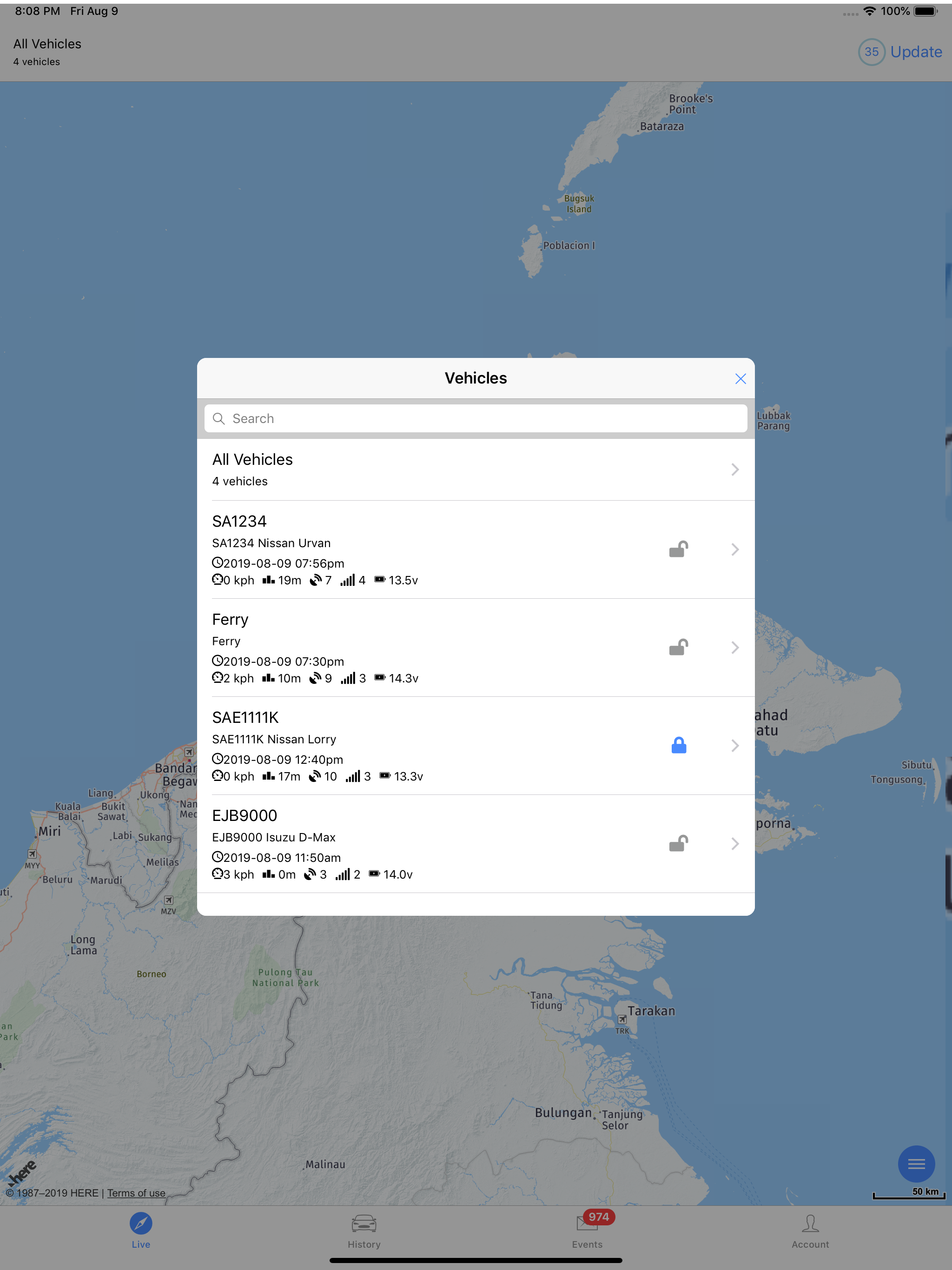Open the blue map menu button
This screenshot has width=952, height=1270.
point(916,1164)
